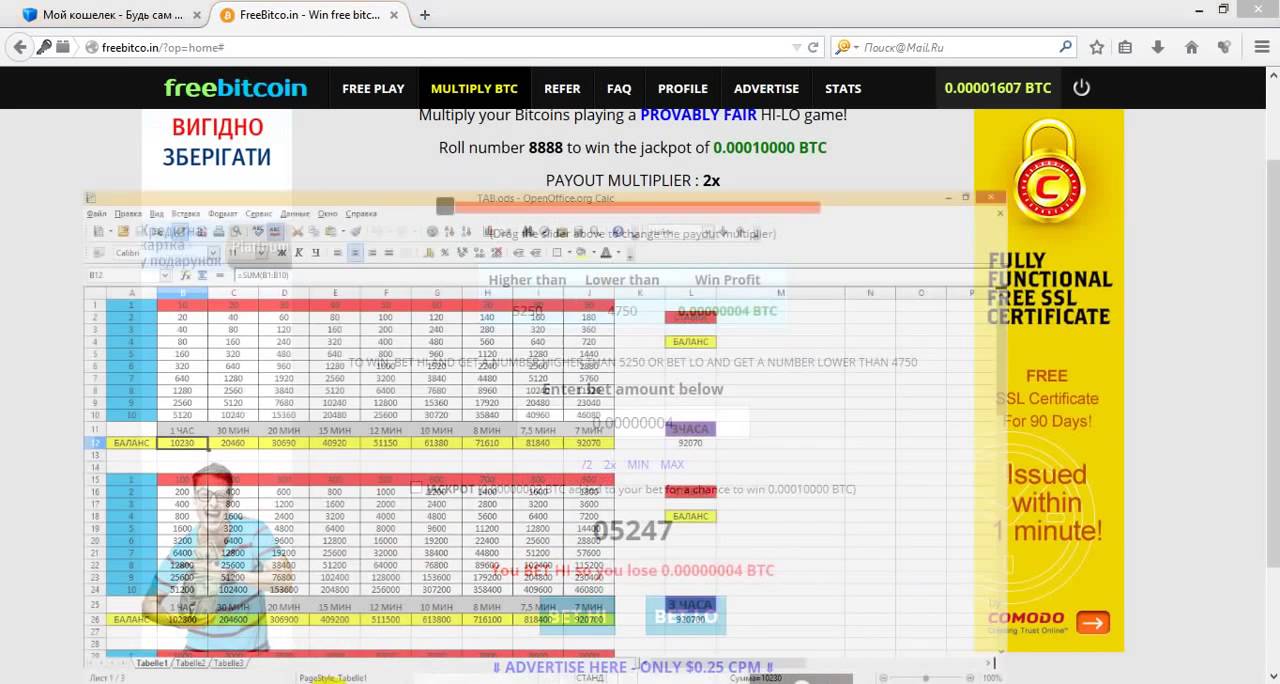Click the Sum icon in Calc formula bar
This screenshot has height=684, width=1280.
click(x=201, y=274)
